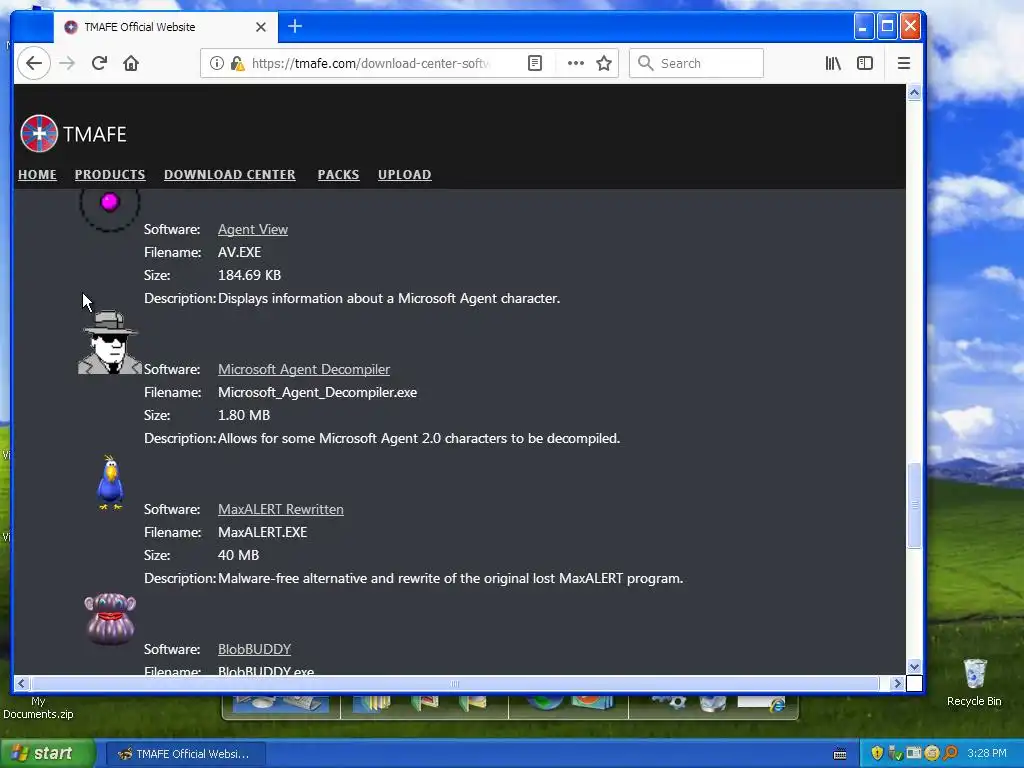
Task: Open the BlobBUDDY software link
Action: point(254,649)
